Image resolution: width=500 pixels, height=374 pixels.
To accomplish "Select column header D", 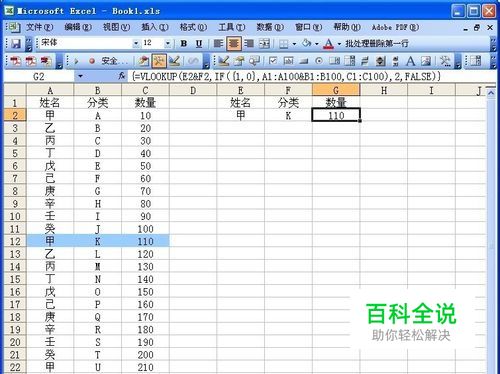I will [193, 90].
